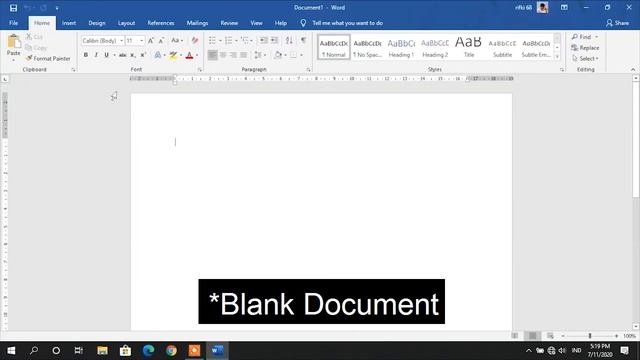
Task: Increase paragraph indent
Action: 275,40
